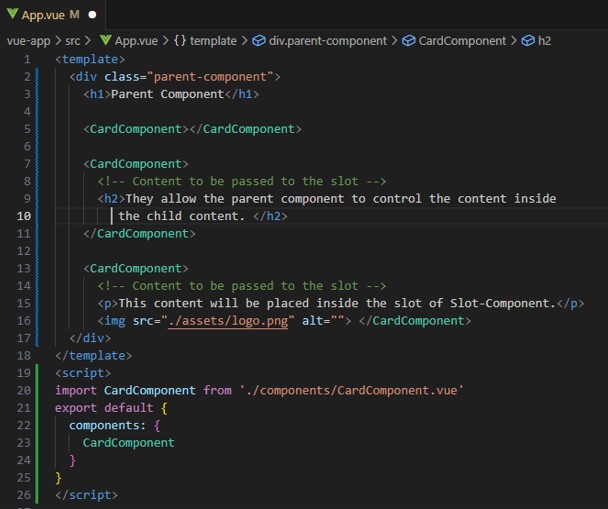
Task: Click opening CardComponent tag on line 7
Action: point(136,164)
